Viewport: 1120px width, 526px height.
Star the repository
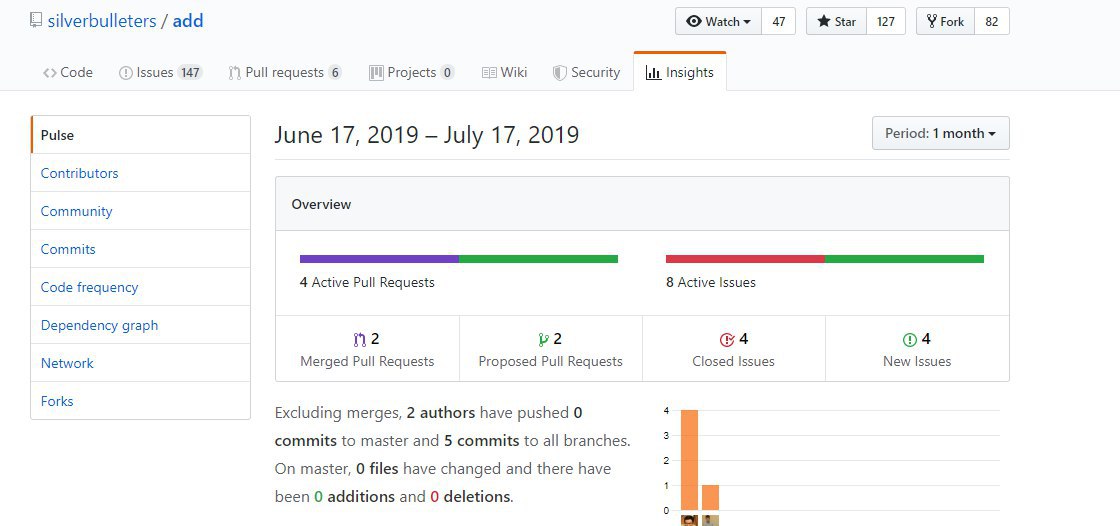click(x=836, y=21)
